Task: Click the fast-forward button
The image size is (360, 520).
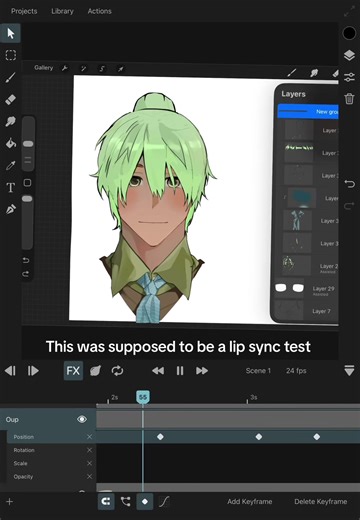Action: pos(202,371)
